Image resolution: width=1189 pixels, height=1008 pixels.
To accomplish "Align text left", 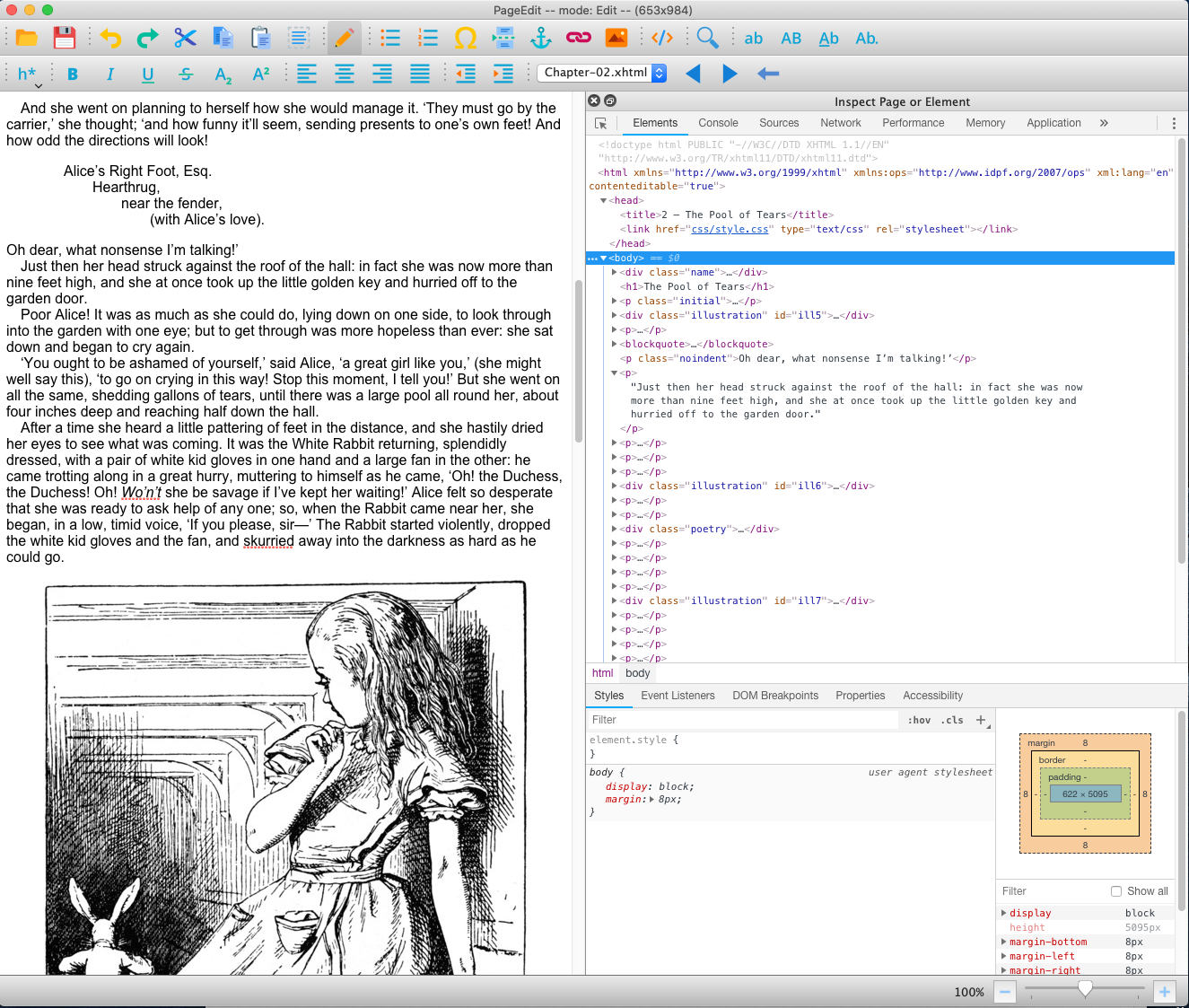I will [x=307, y=75].
